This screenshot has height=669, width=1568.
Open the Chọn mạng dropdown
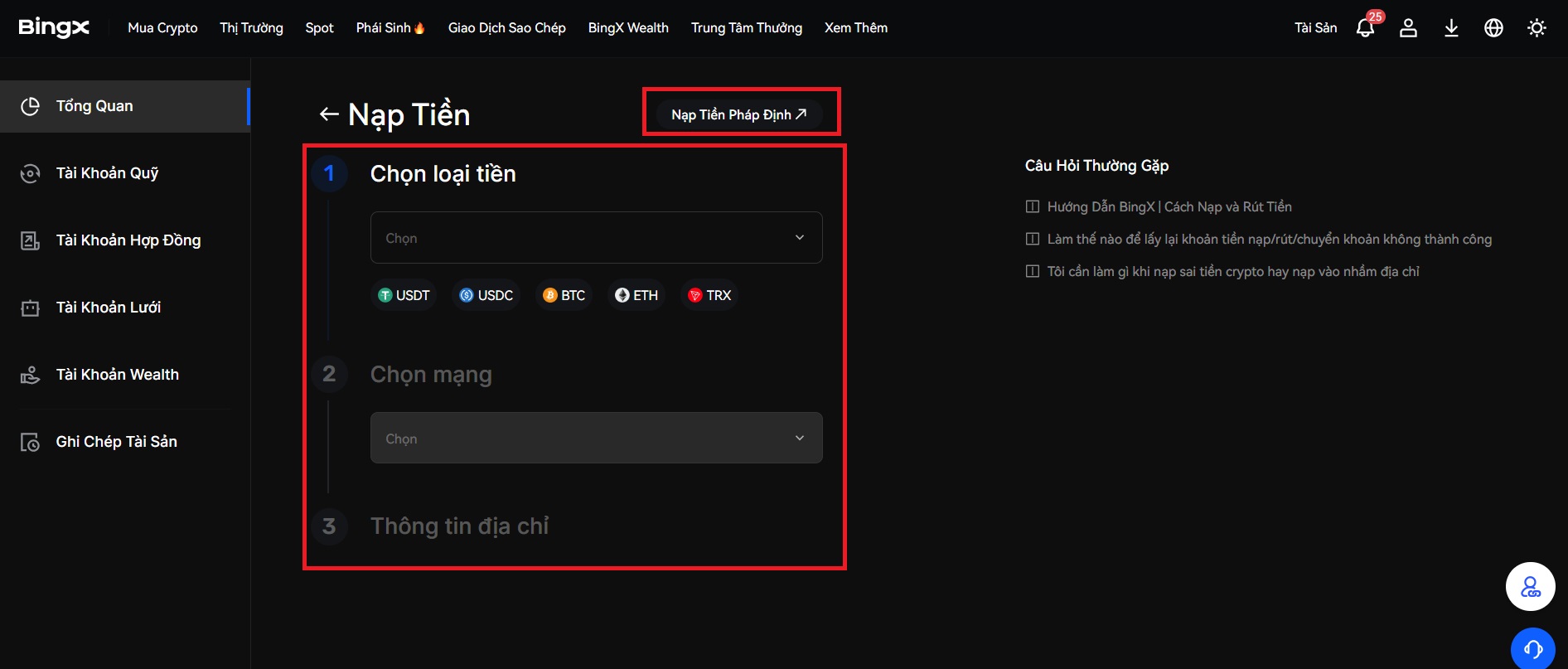click(597, 438)
